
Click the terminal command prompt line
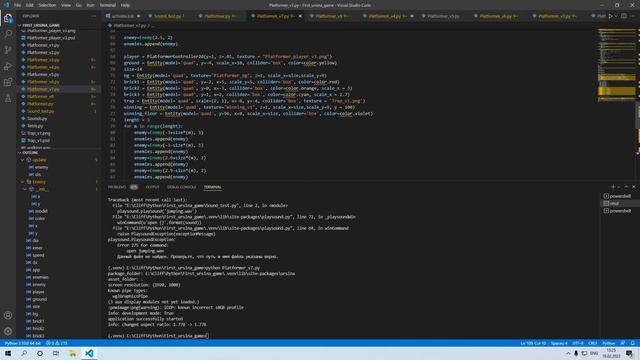coord(158,336)
